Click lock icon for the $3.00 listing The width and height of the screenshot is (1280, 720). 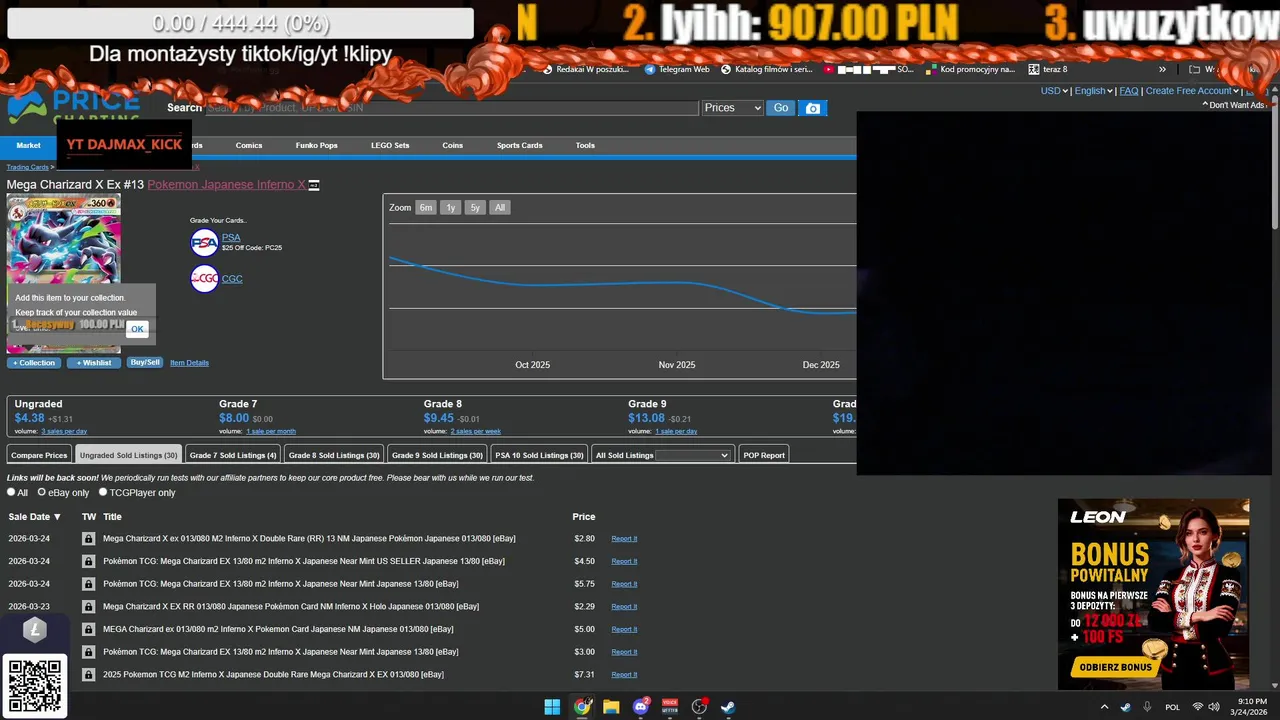click(88, 652)
